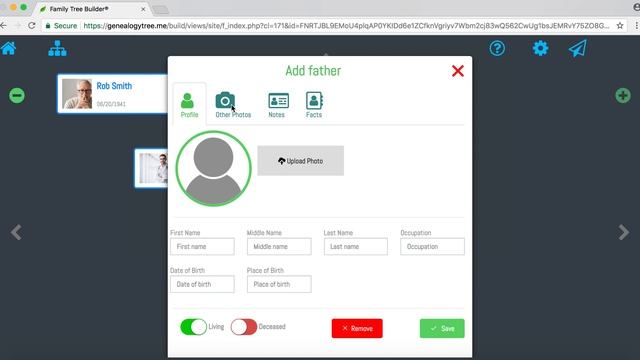This screenshot has width=640, height=360.
Task: Close the Add father dialog with red X
Action: click(x=458, y=71)
